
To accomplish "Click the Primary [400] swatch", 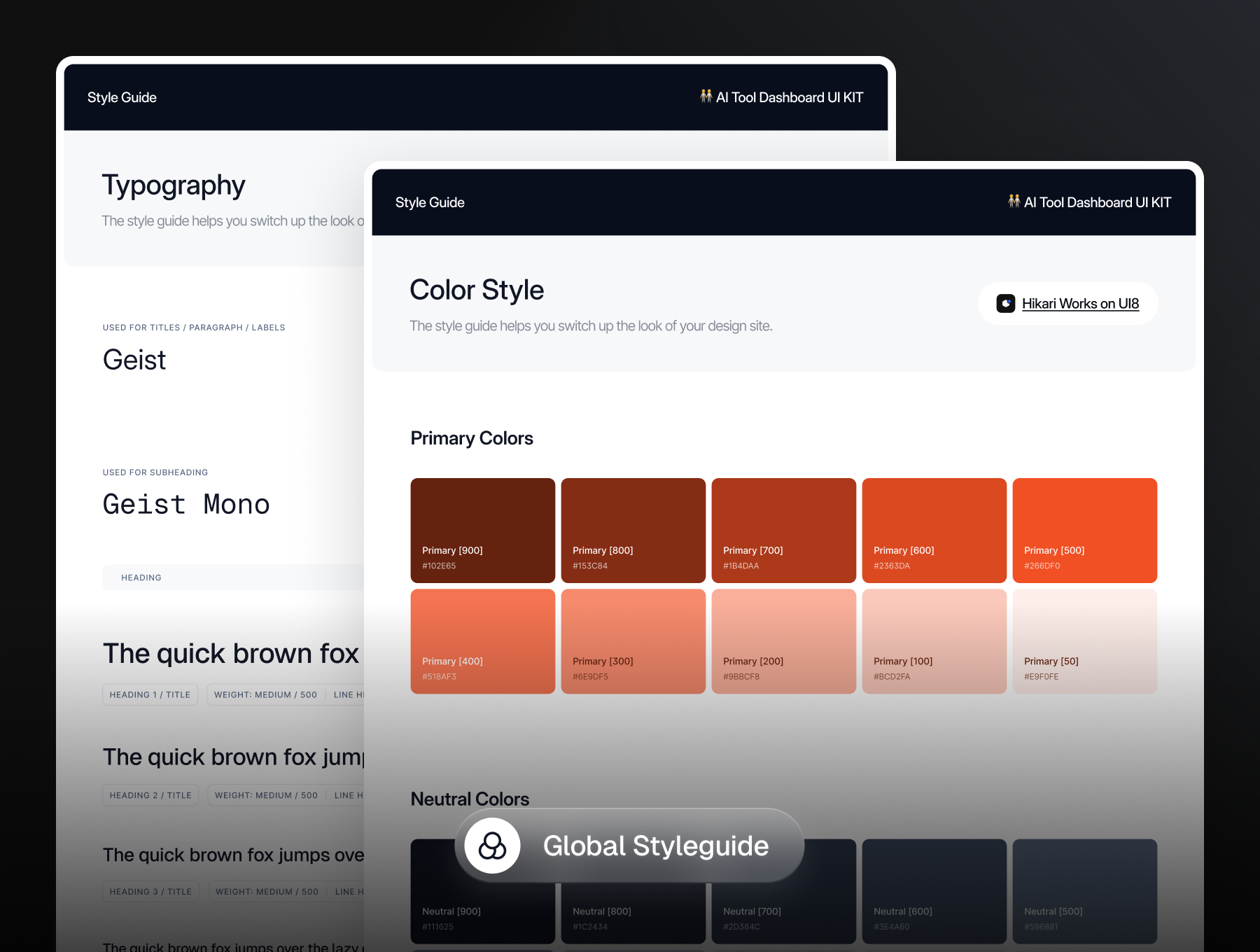I will 482,641.
